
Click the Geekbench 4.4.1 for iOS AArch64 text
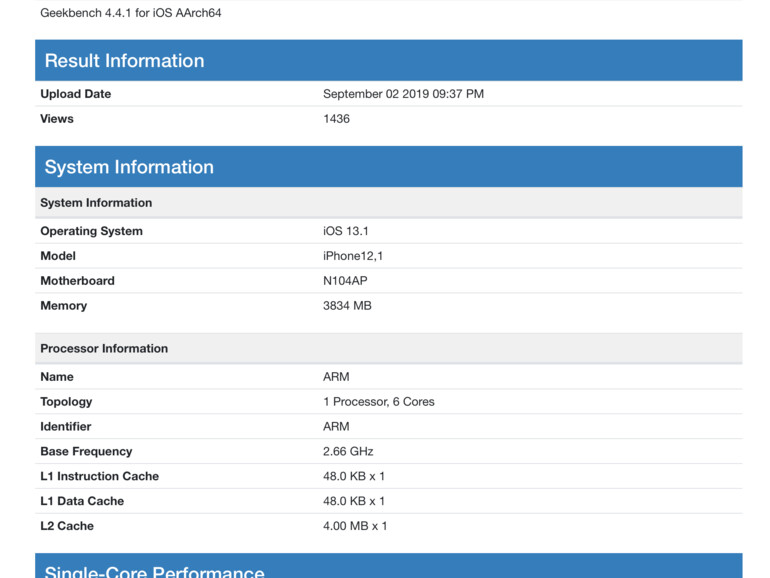click(x=131, y=13)
